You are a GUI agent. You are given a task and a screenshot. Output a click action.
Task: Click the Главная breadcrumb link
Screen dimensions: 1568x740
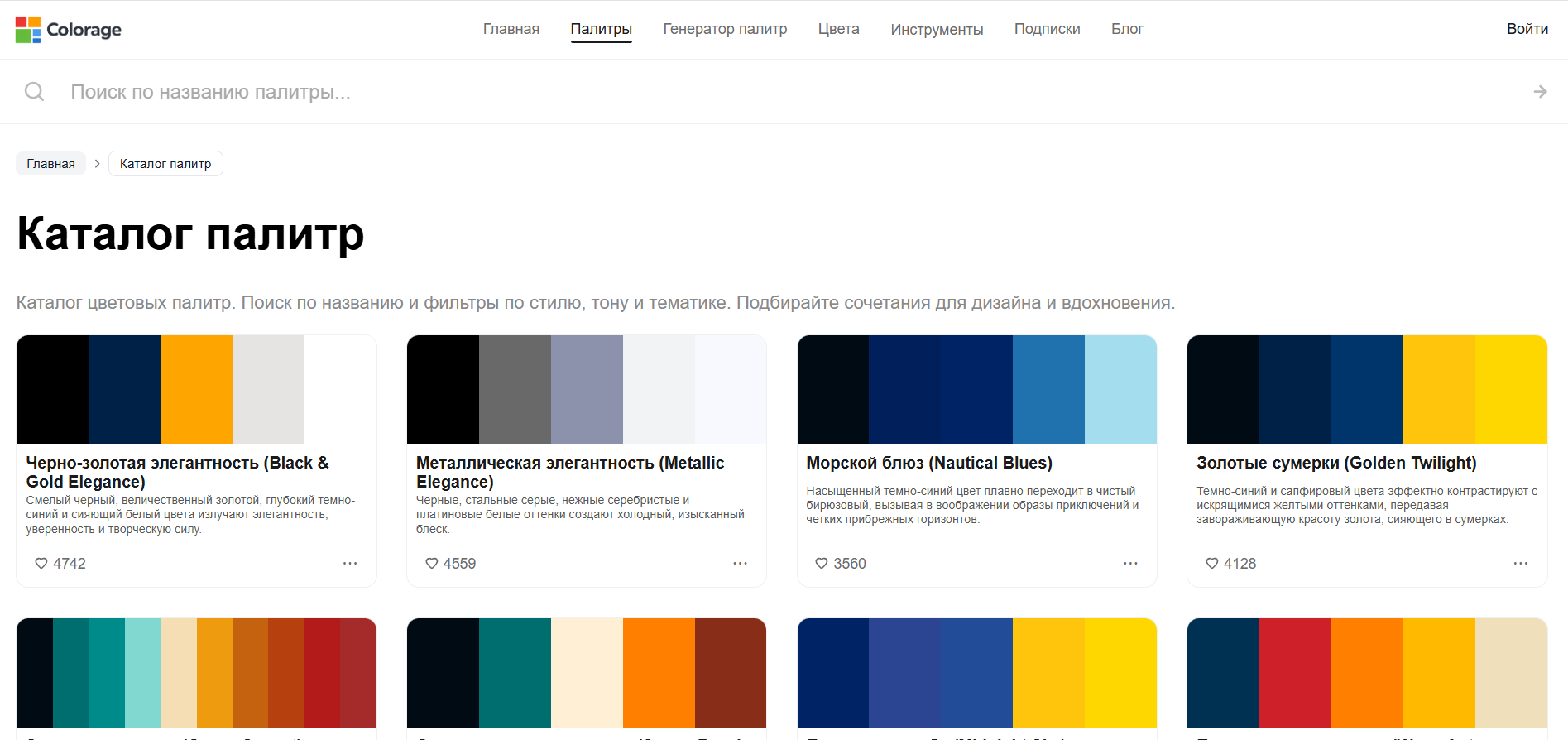[50, 164]
